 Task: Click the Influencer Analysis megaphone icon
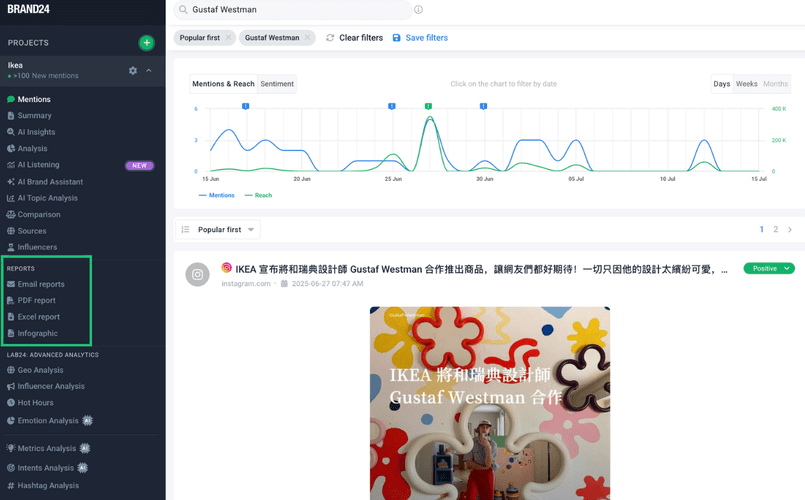[11, 386]
